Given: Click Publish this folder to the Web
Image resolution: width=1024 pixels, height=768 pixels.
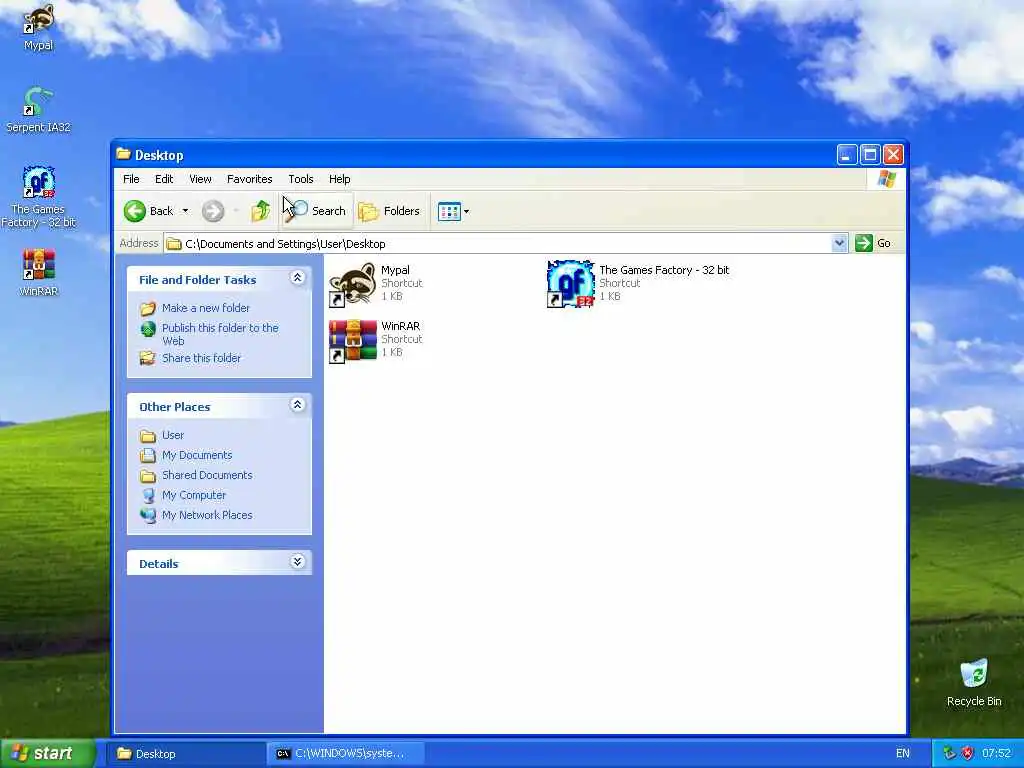Looking at the screenshot, I should tap(220, 334).
